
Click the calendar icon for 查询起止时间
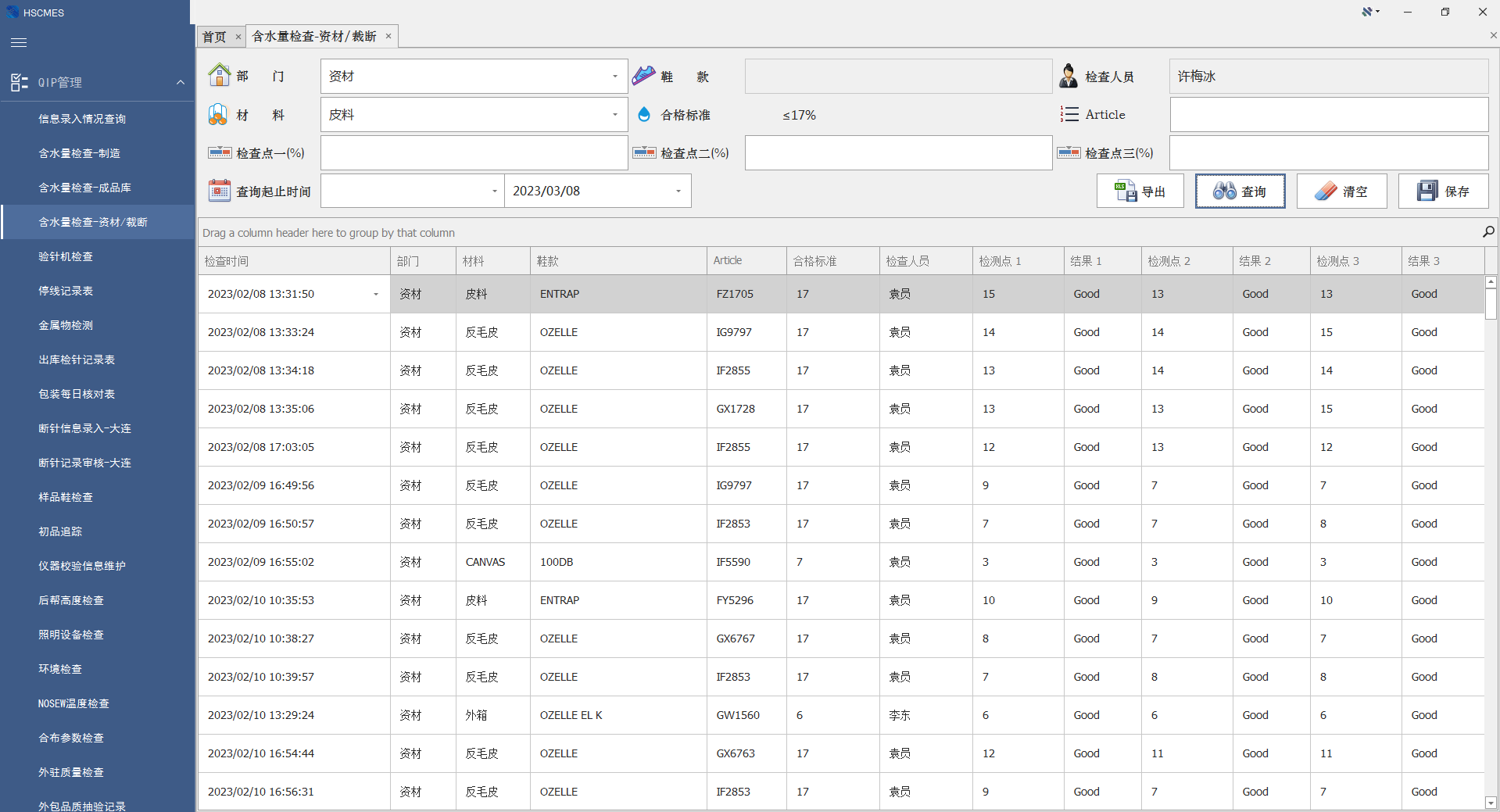coord(219,191)
